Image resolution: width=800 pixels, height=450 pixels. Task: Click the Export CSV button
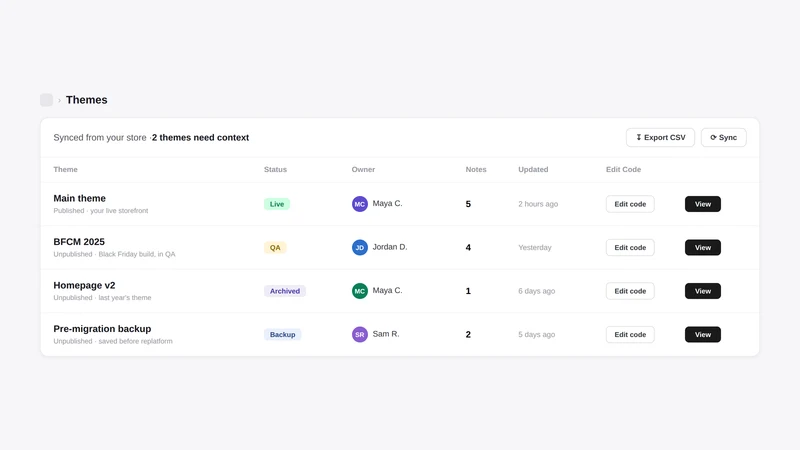[660, 137]
